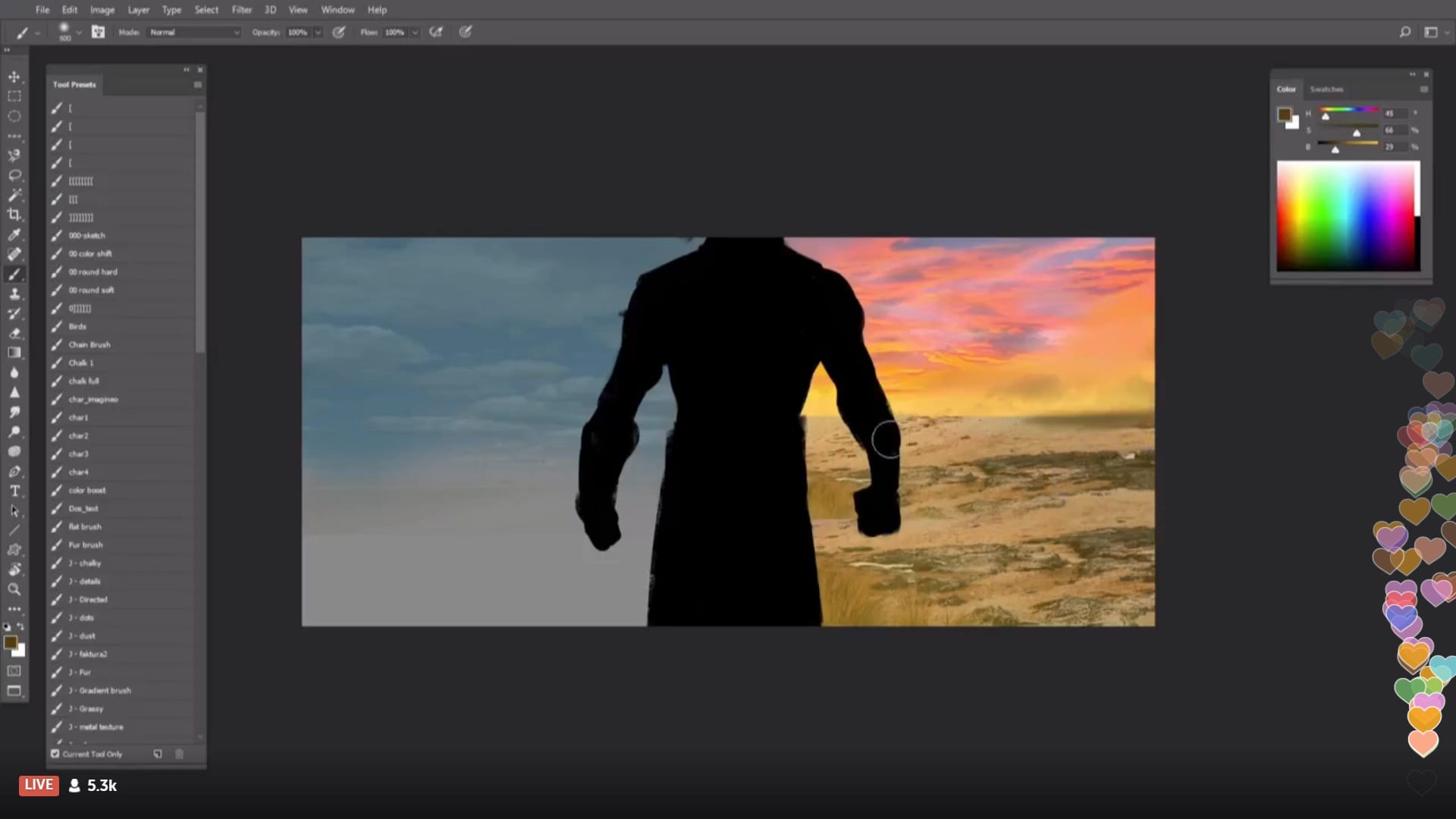Toggle pressure for opacity button

[x=339, y=32]
